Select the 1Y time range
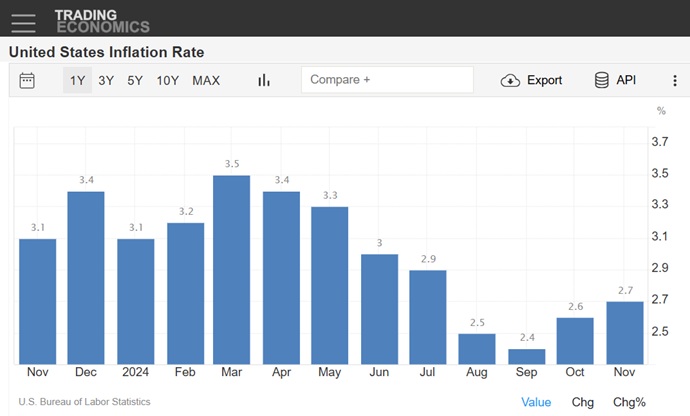Viewport: 690px width, 416px height. pos(77,80)
